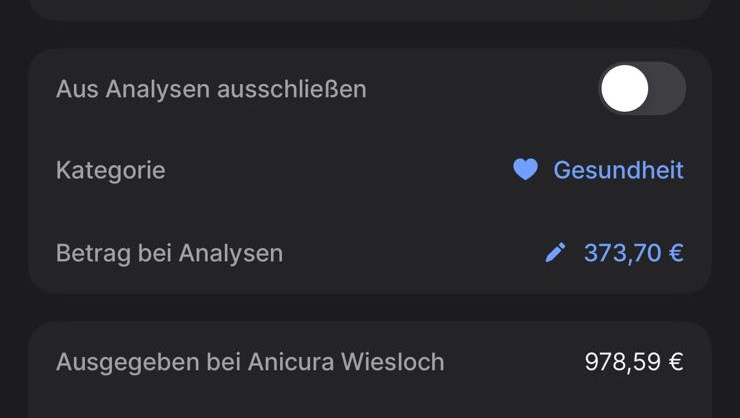The image size is (740, 418).
Task: Tap the euro sign after 373,70
Action: [676, 253]
